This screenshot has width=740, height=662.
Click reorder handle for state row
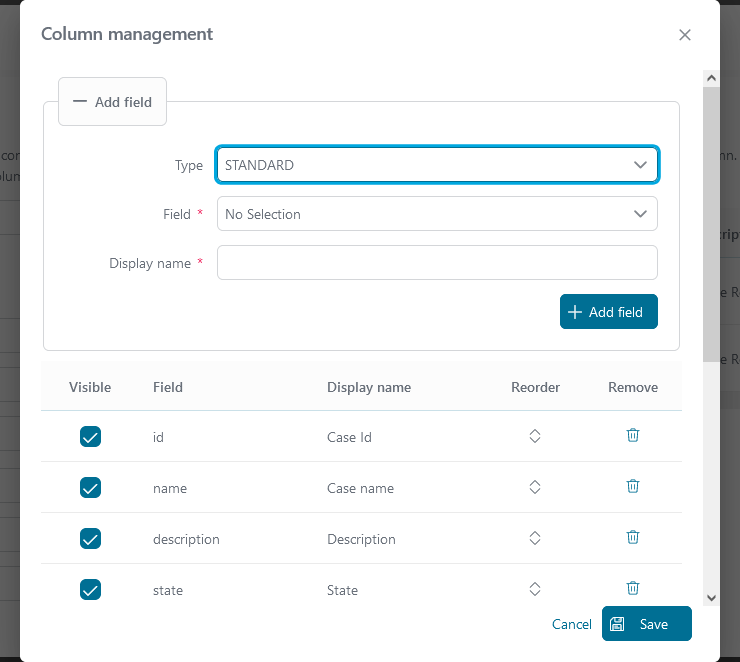(535, 589)
